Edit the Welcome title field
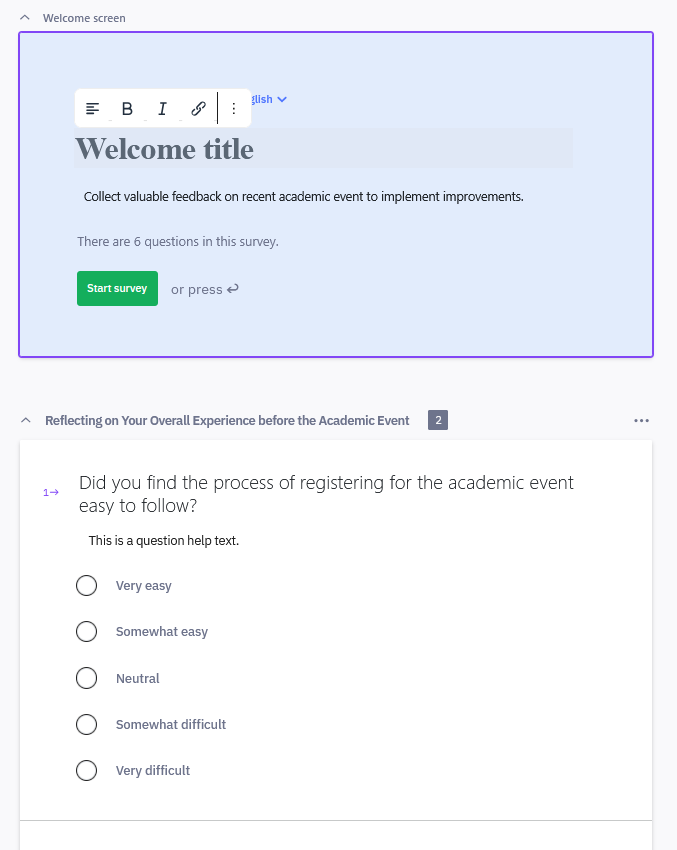 [x=323, y=149]
